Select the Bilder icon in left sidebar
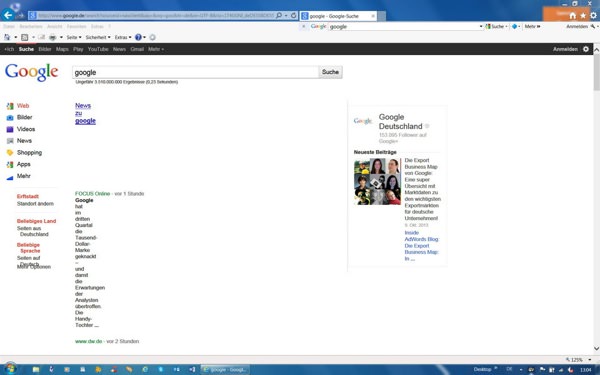This screenshot has width=600, height=375. pyautogui.click(x=10, y=117)
